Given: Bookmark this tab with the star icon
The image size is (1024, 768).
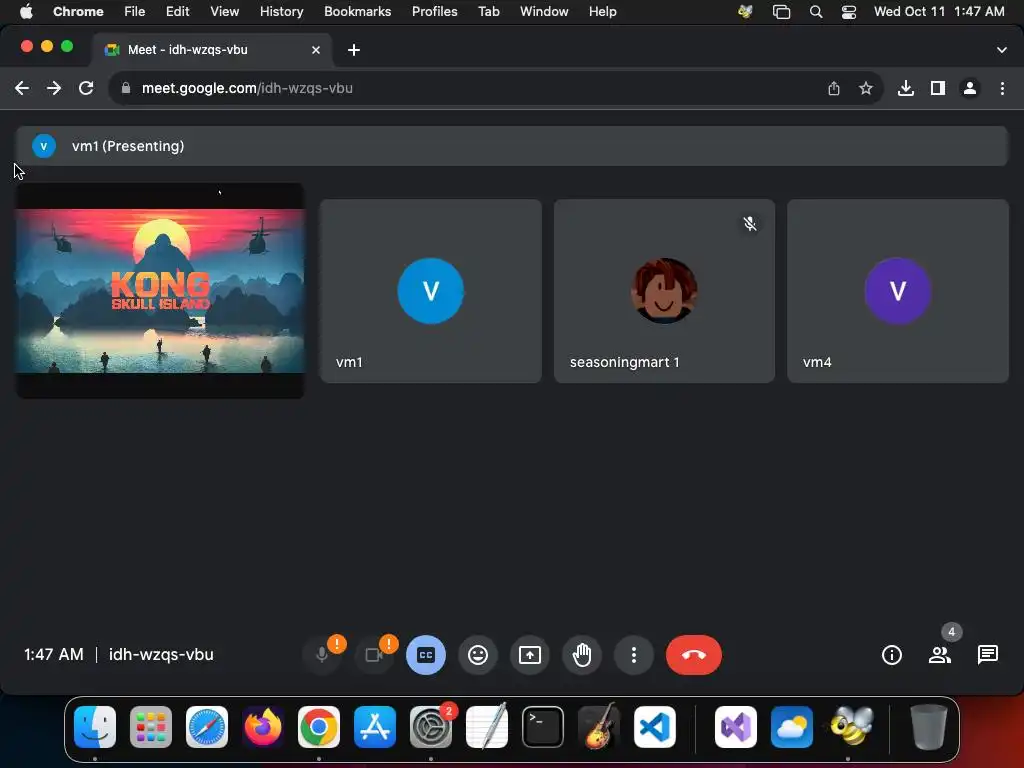Looking at the screenshot, I should click(866, 88).
